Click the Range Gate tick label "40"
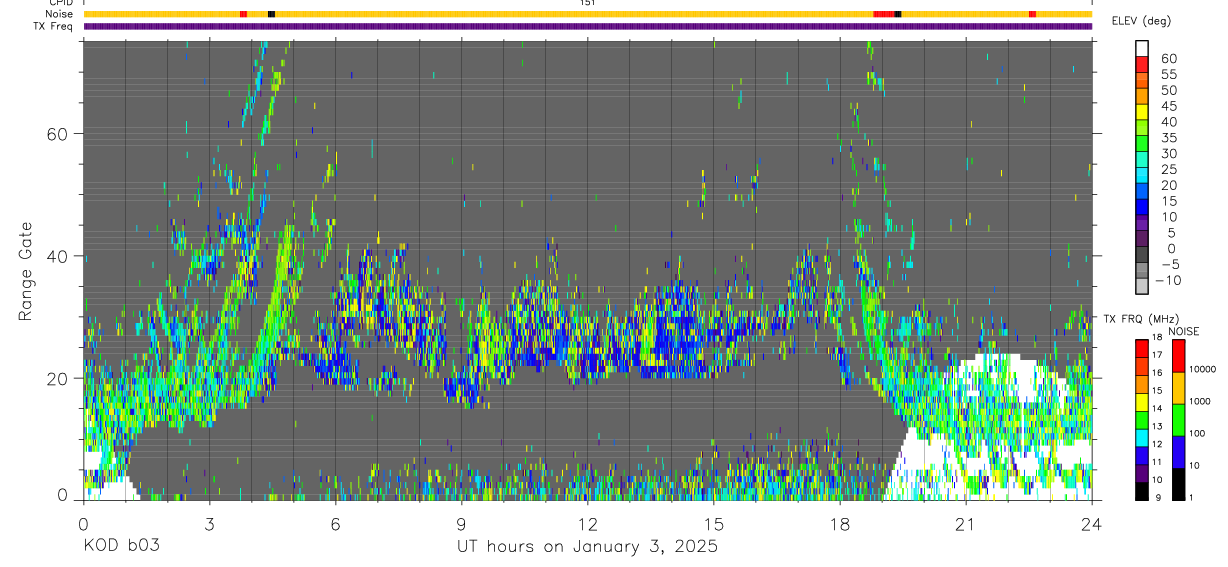Image resolution: width=1228 pixels, height=567 pixels. click(60, 256)
